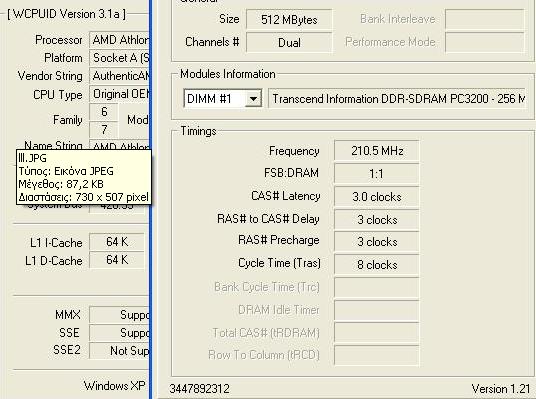Click the III.JPG file tooltip
536x399 pixels.
point(84,177)
